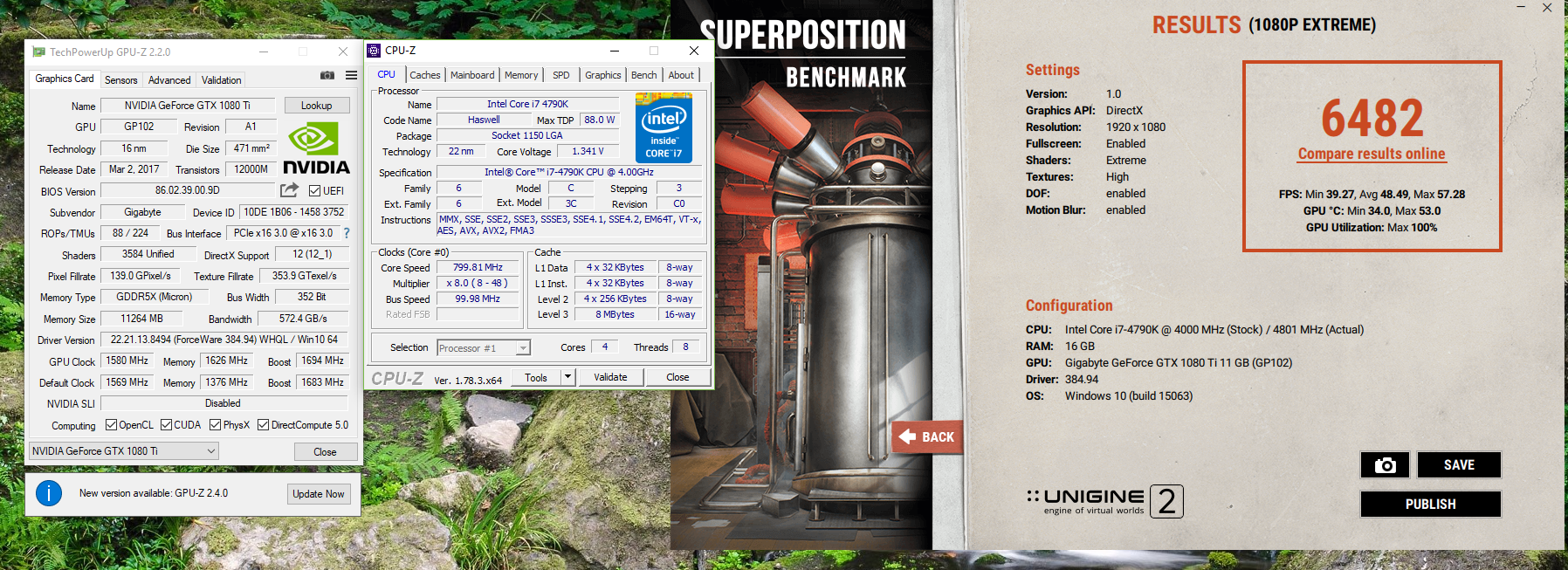Toggle the PhysX checkbox
The width and height of the screenshot is (1568, 570).
215,425
